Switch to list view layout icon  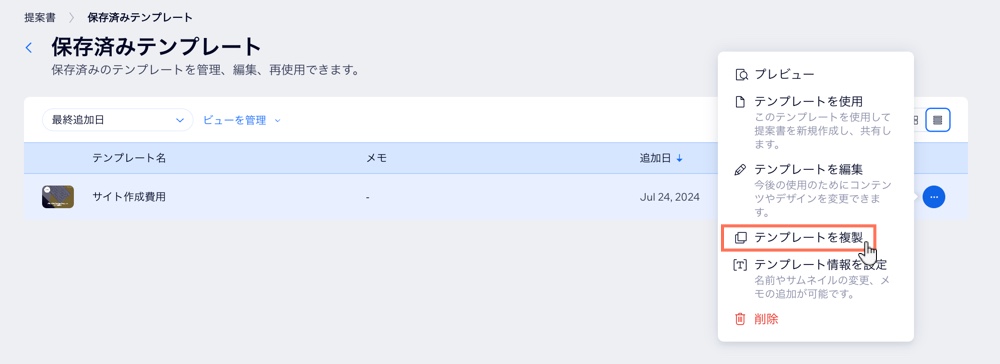938,120
